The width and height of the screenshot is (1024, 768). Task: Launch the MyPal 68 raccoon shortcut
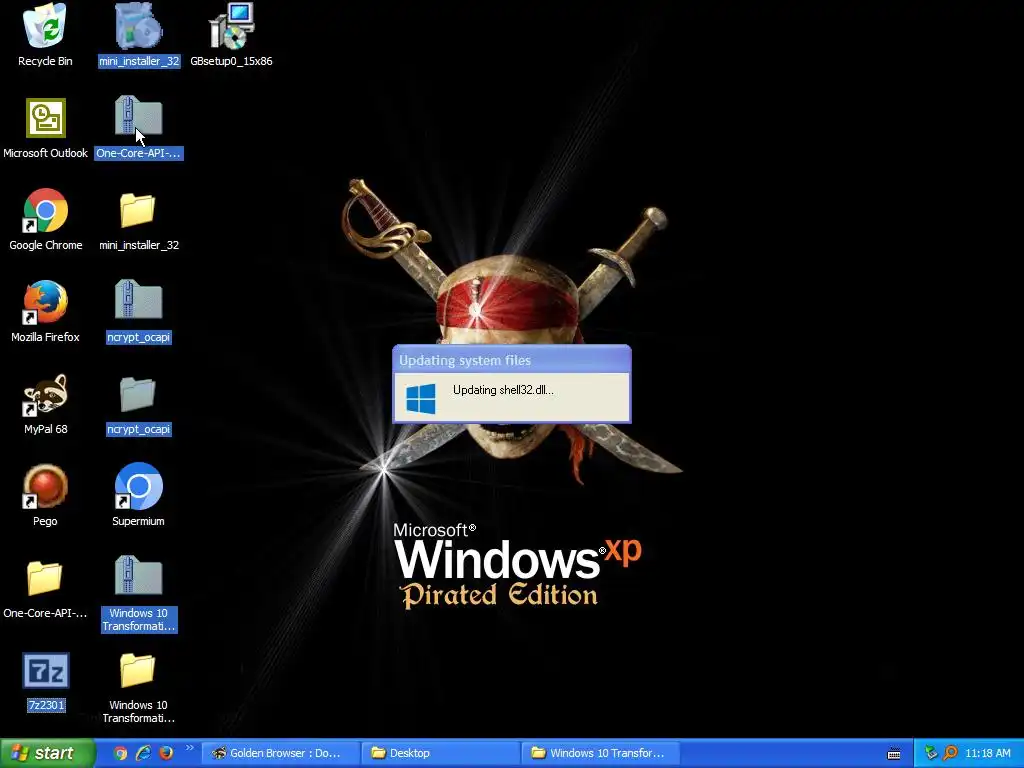45,404
